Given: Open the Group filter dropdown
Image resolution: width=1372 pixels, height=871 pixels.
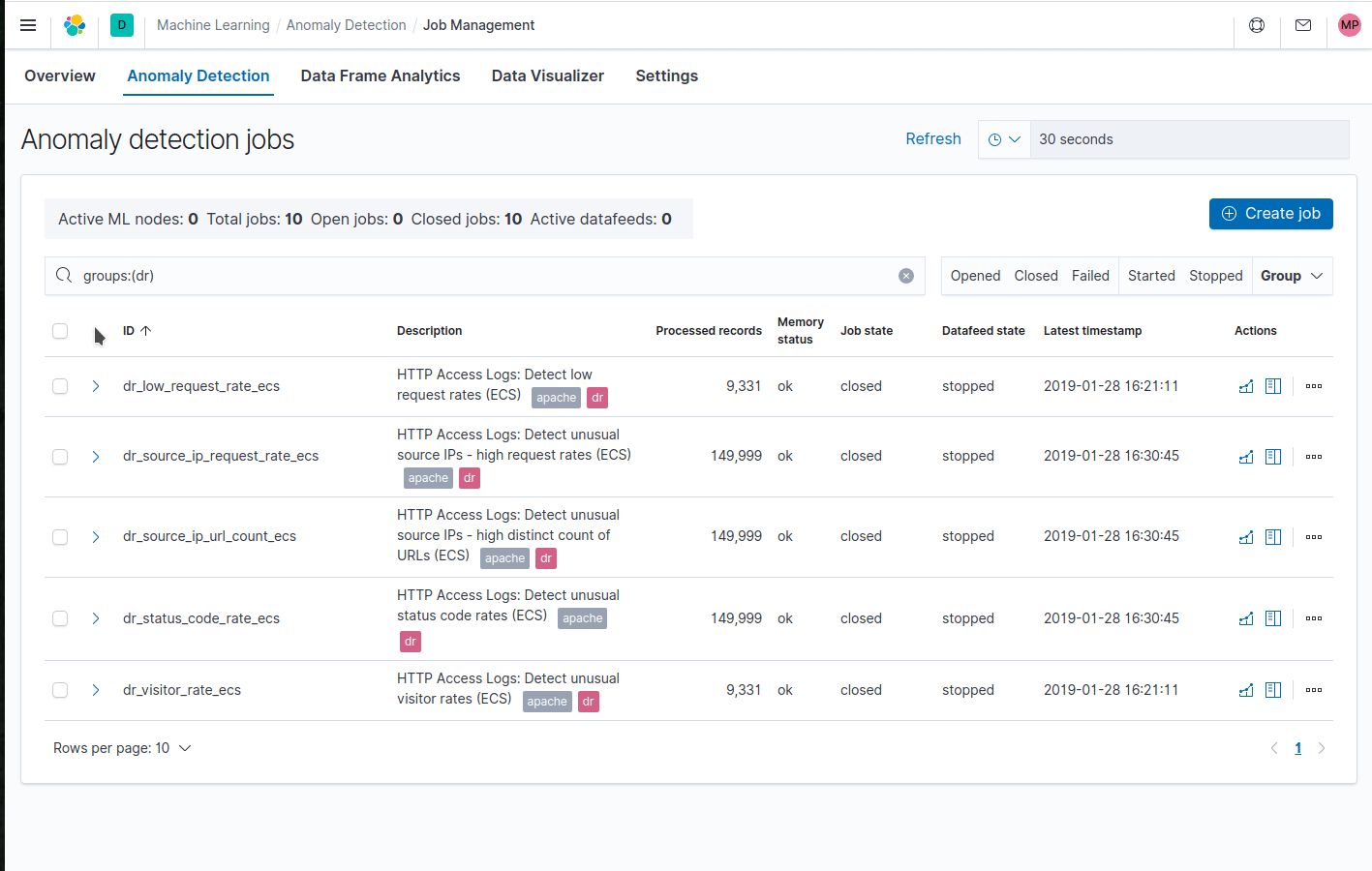Looking at the screenshot, I should point(1292,275).
